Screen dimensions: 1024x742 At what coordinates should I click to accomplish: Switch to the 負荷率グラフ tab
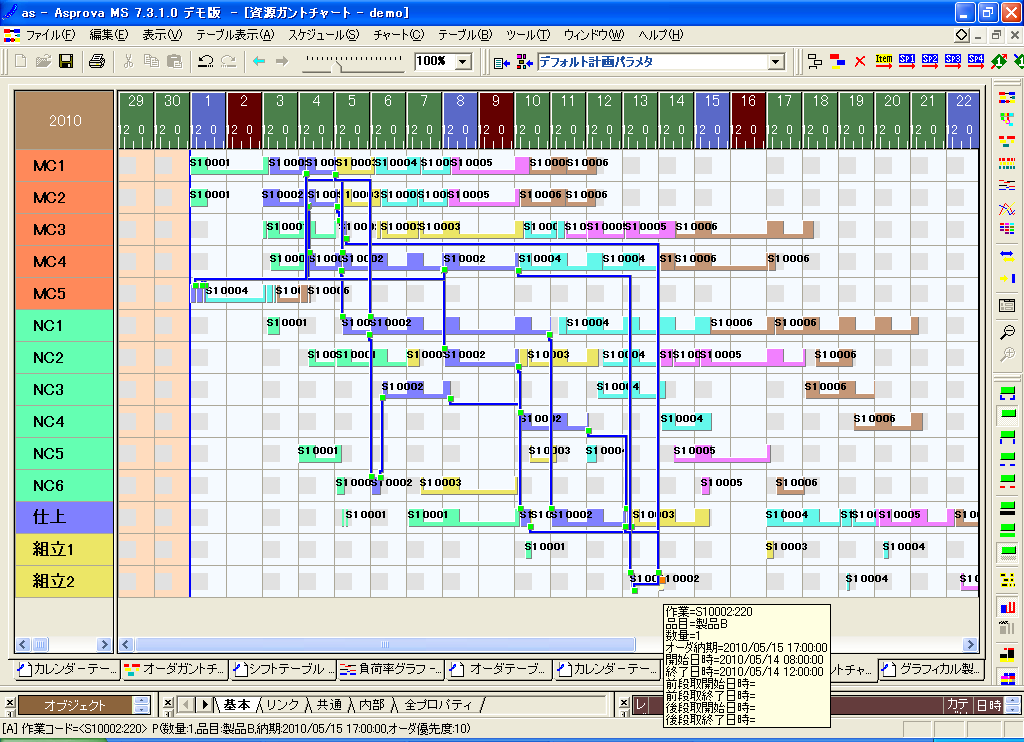(391, 669)
